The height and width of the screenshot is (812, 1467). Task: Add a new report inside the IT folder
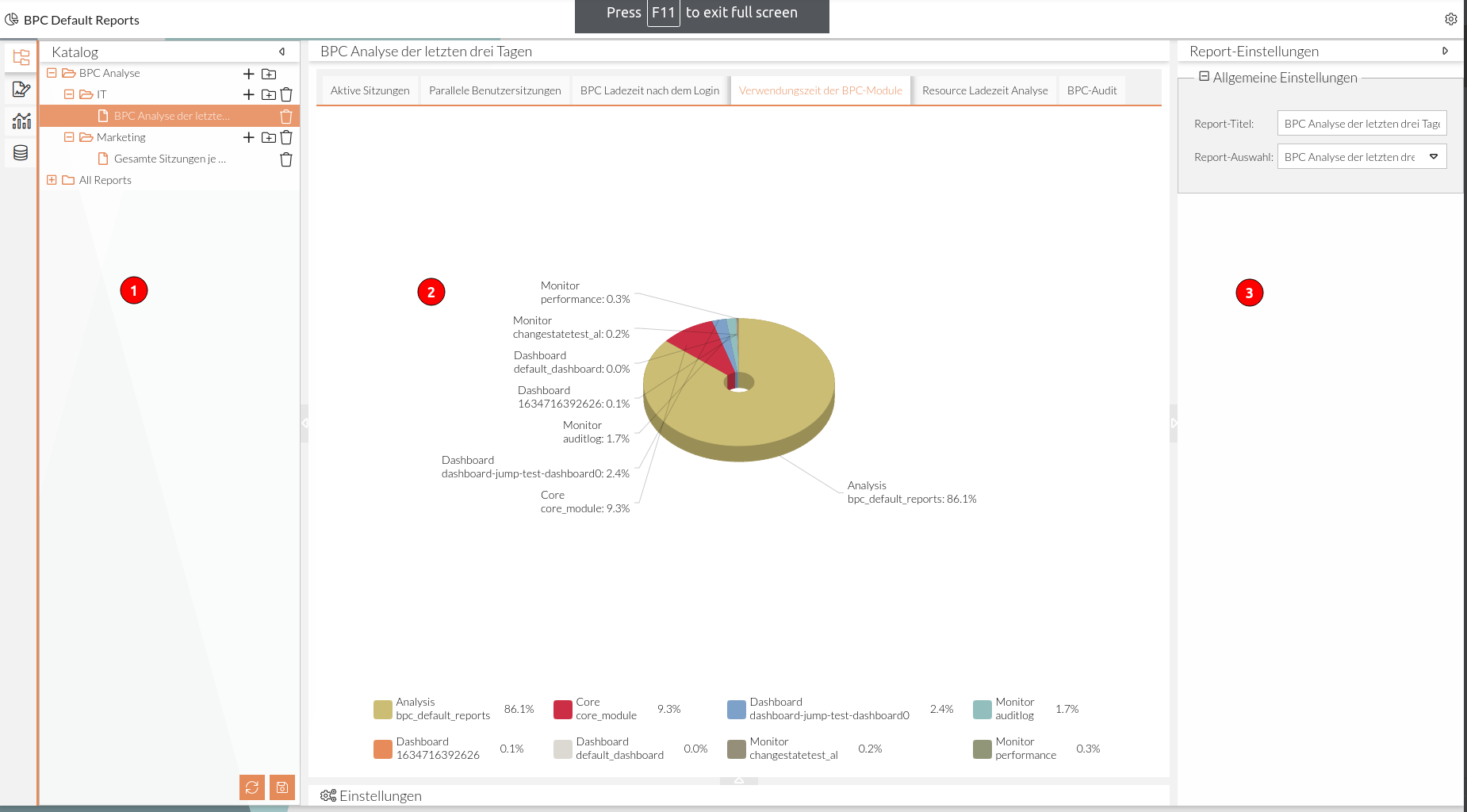coord(248,94)
